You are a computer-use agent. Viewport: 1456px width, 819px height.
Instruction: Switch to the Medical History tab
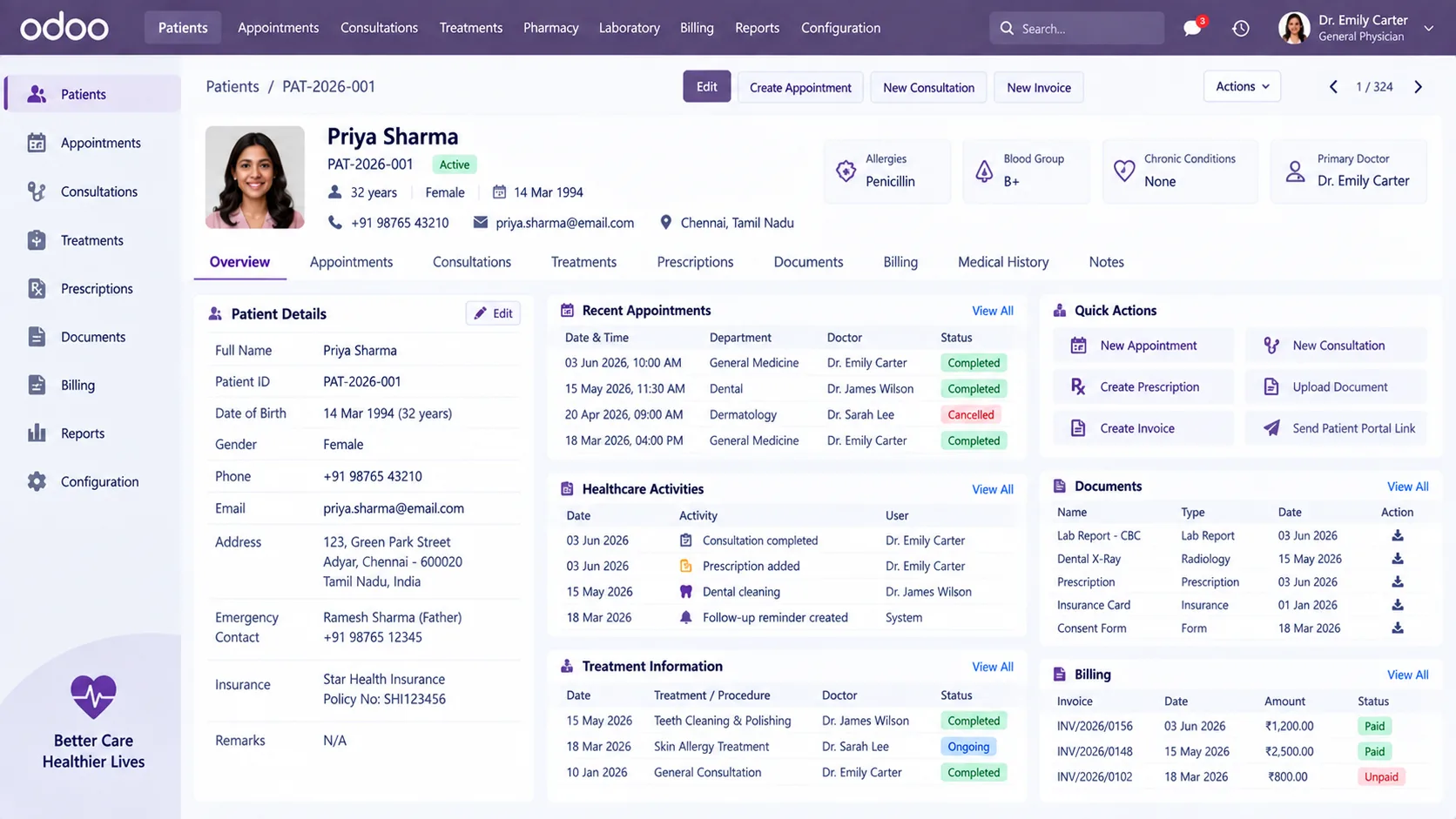click(1003, 262)
